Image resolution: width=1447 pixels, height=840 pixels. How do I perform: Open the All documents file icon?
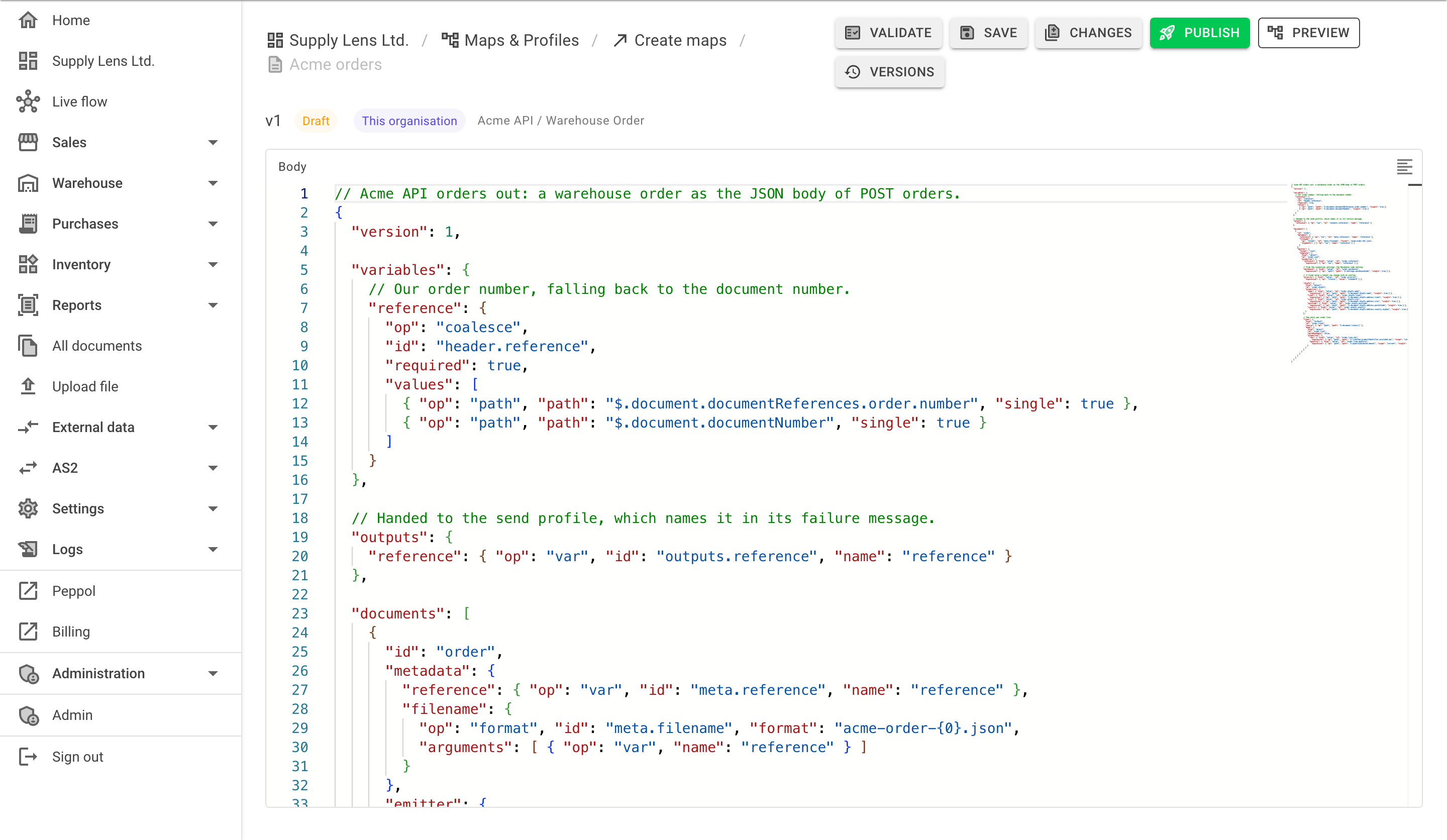(x=28, y=346)
